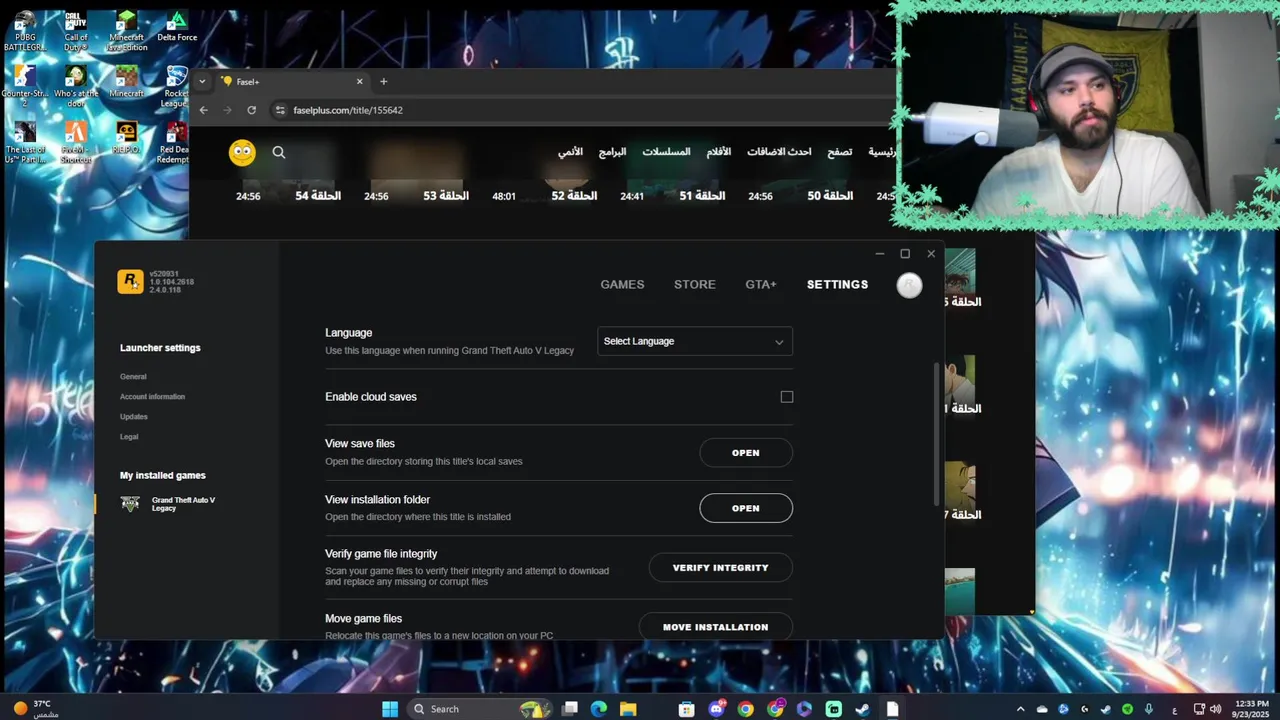Launch Minecraft Java Edition desktop shortcut
This screenshot has width=1280, height=720.
click(126, 31)
